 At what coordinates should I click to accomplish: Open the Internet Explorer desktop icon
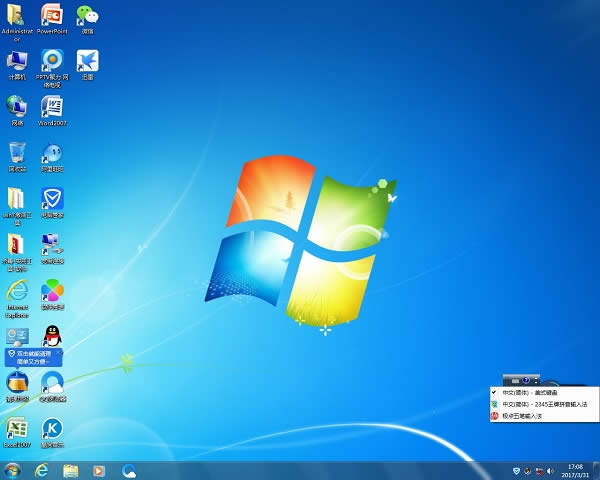(17, 291)
